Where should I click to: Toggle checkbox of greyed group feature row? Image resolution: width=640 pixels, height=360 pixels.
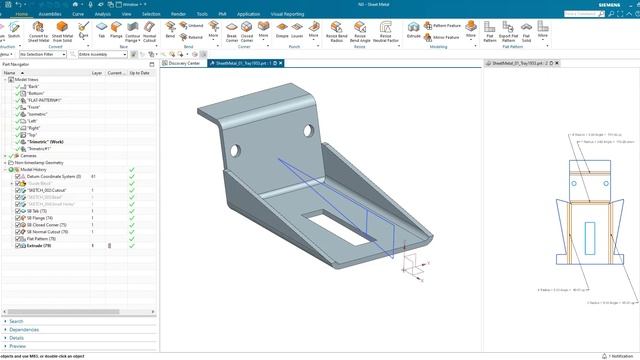point(18,183)
